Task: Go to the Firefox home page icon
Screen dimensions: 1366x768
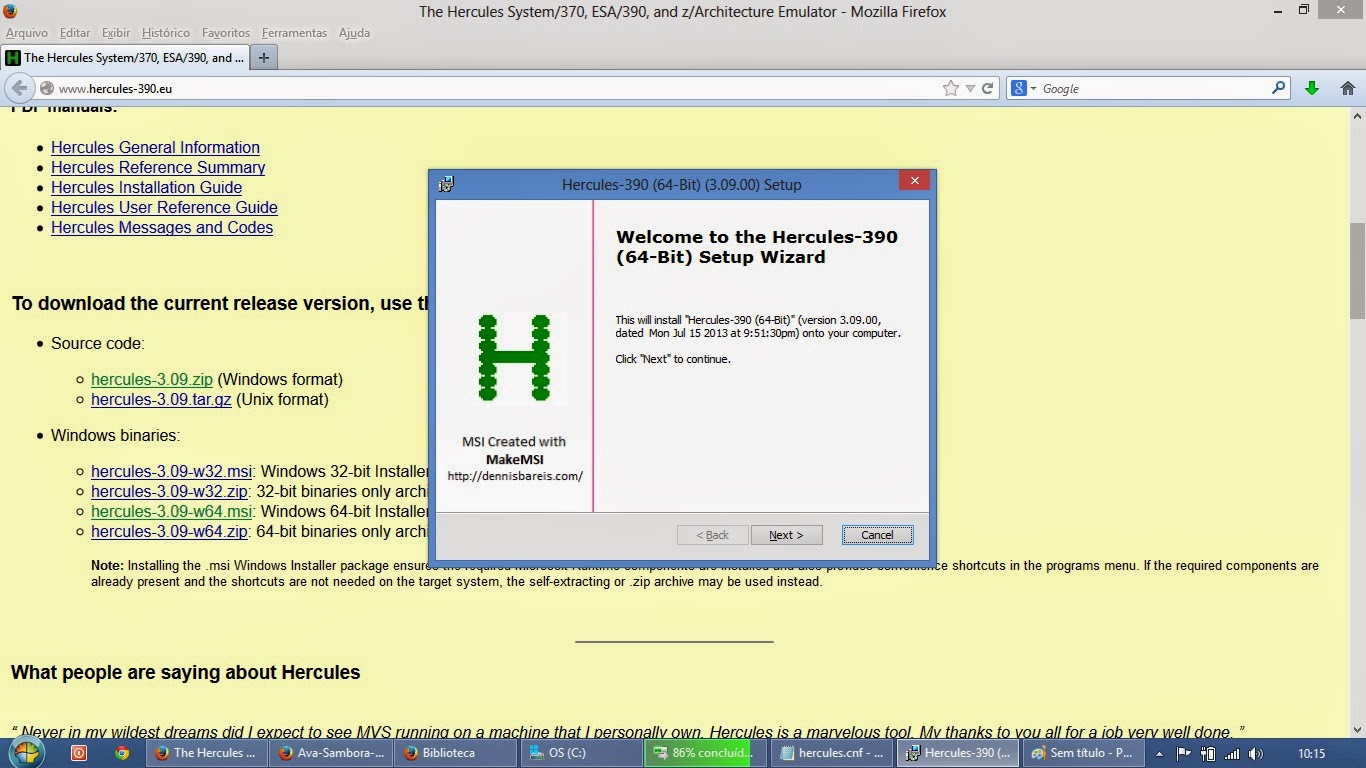Action: tap(1347, 88)
